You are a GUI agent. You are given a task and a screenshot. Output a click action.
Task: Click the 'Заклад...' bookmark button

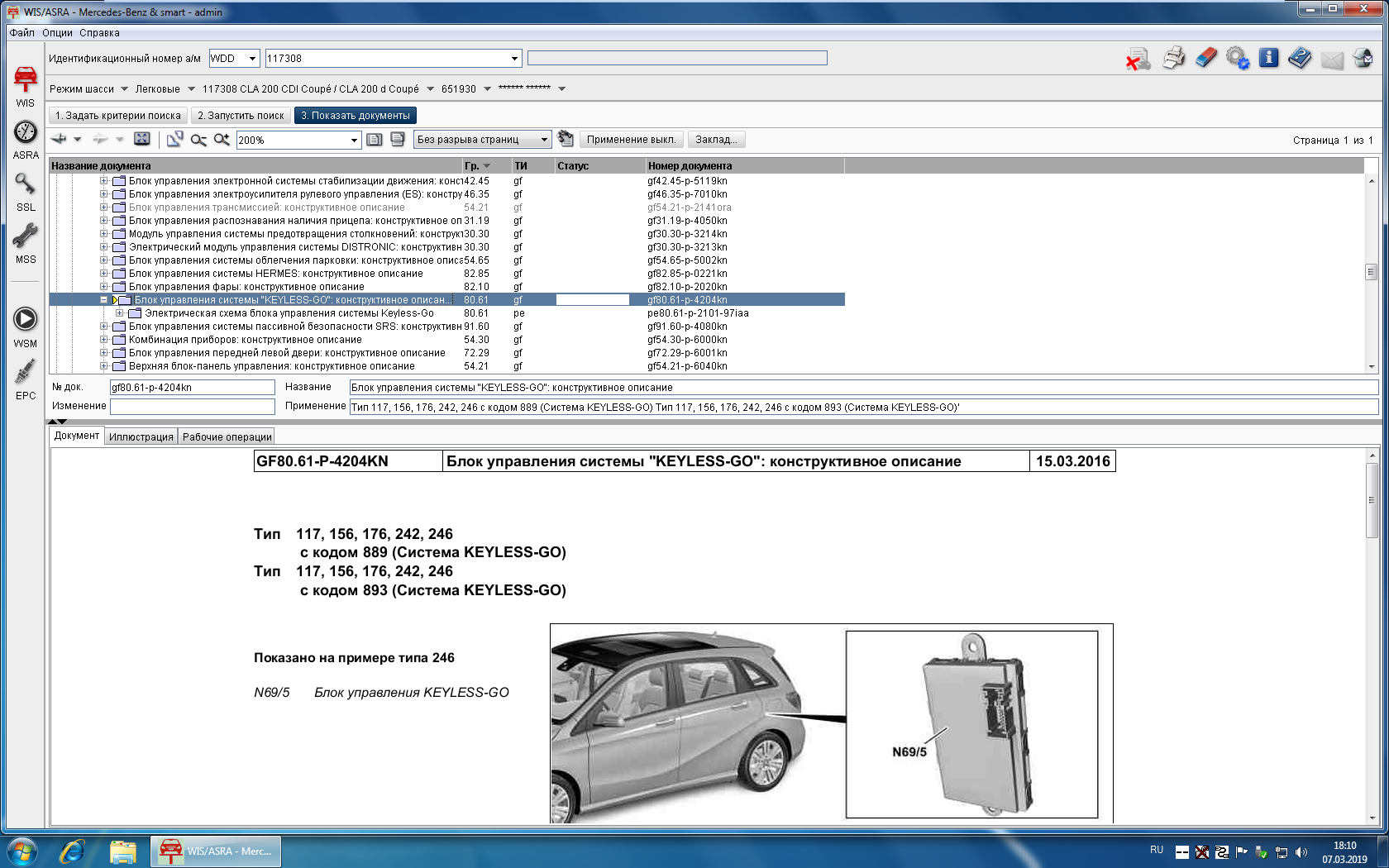(716, 140)
